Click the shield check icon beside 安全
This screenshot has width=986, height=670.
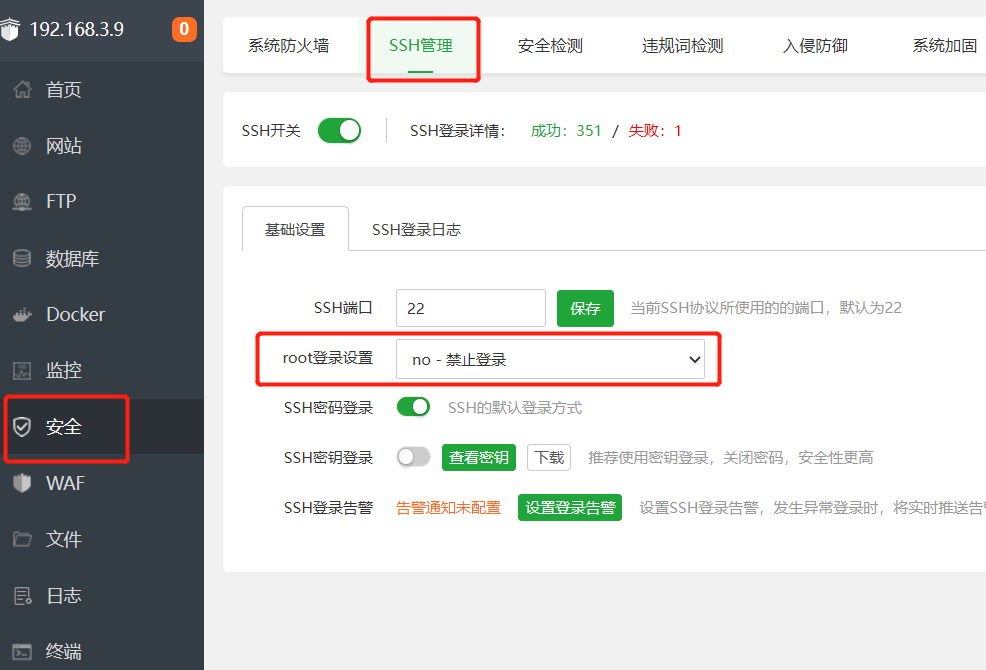(x=22, y=427)
